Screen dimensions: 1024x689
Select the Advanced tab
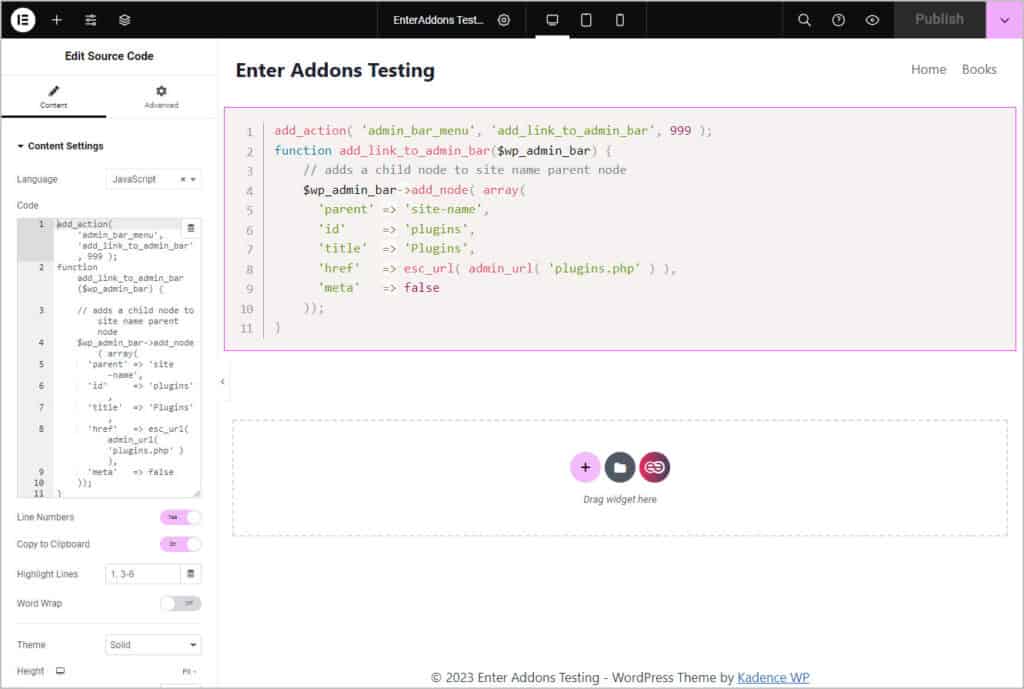161,96
